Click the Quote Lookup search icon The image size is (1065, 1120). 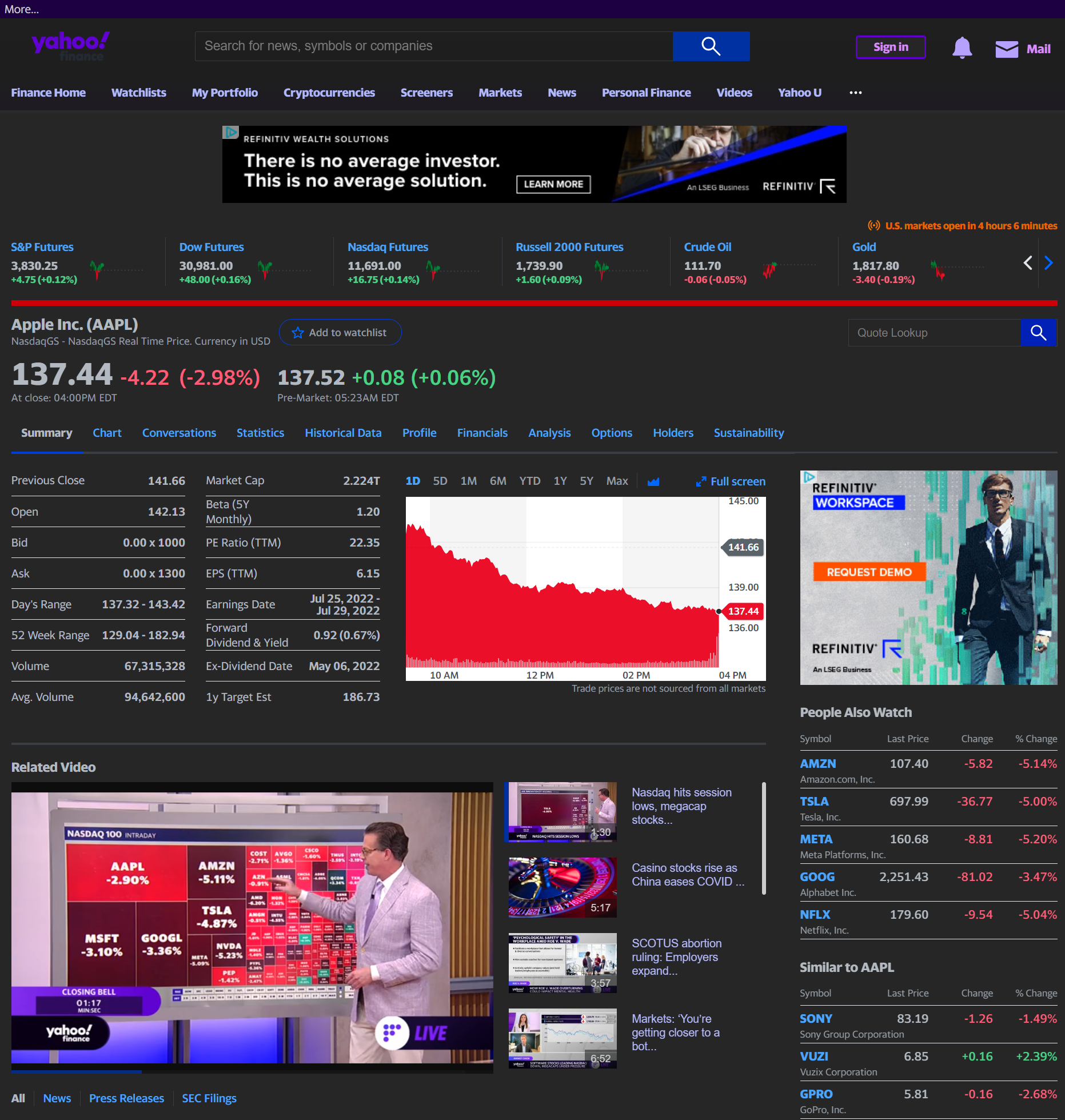1038,333
